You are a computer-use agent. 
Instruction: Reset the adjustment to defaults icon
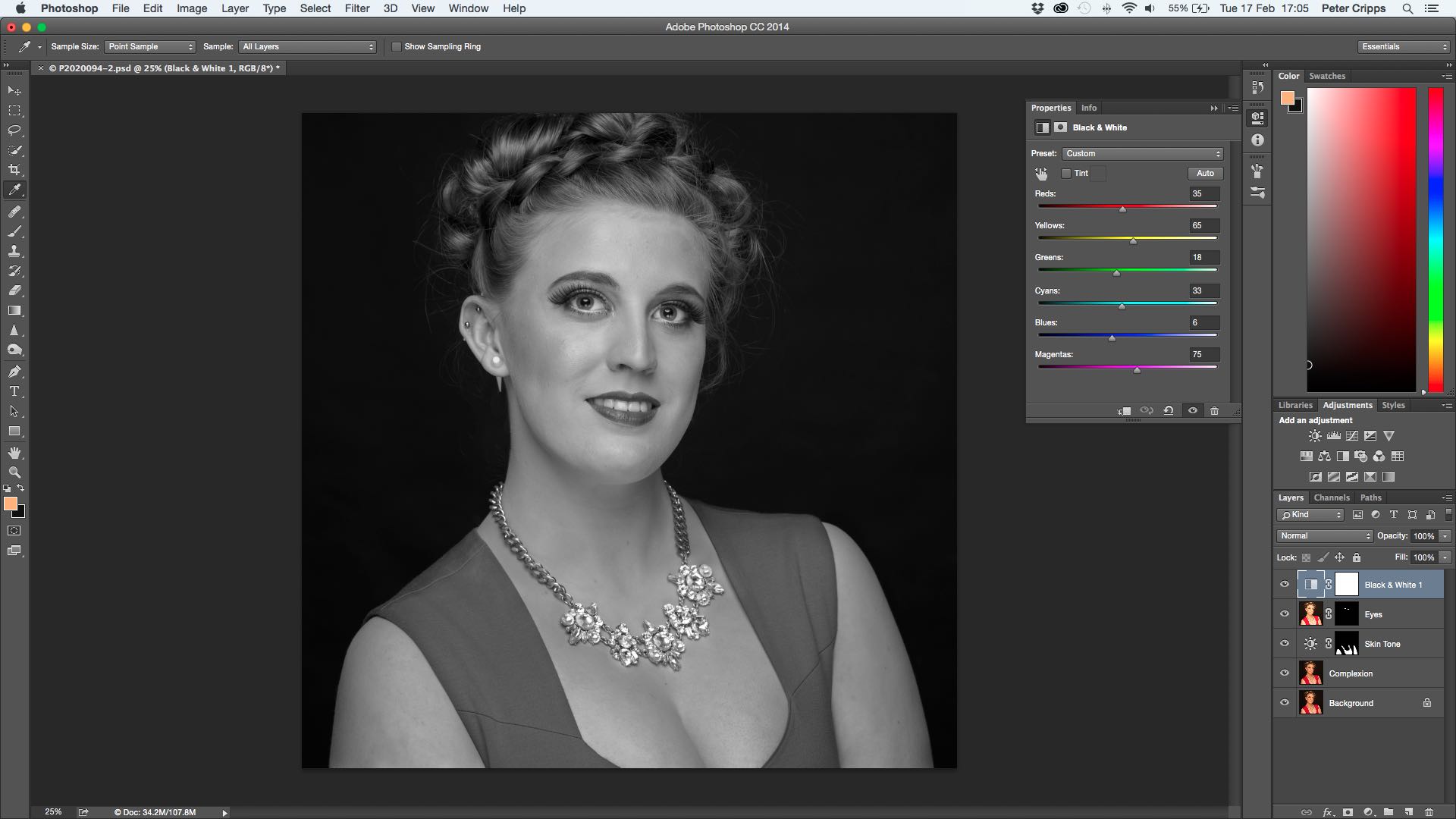[1169, 410]
